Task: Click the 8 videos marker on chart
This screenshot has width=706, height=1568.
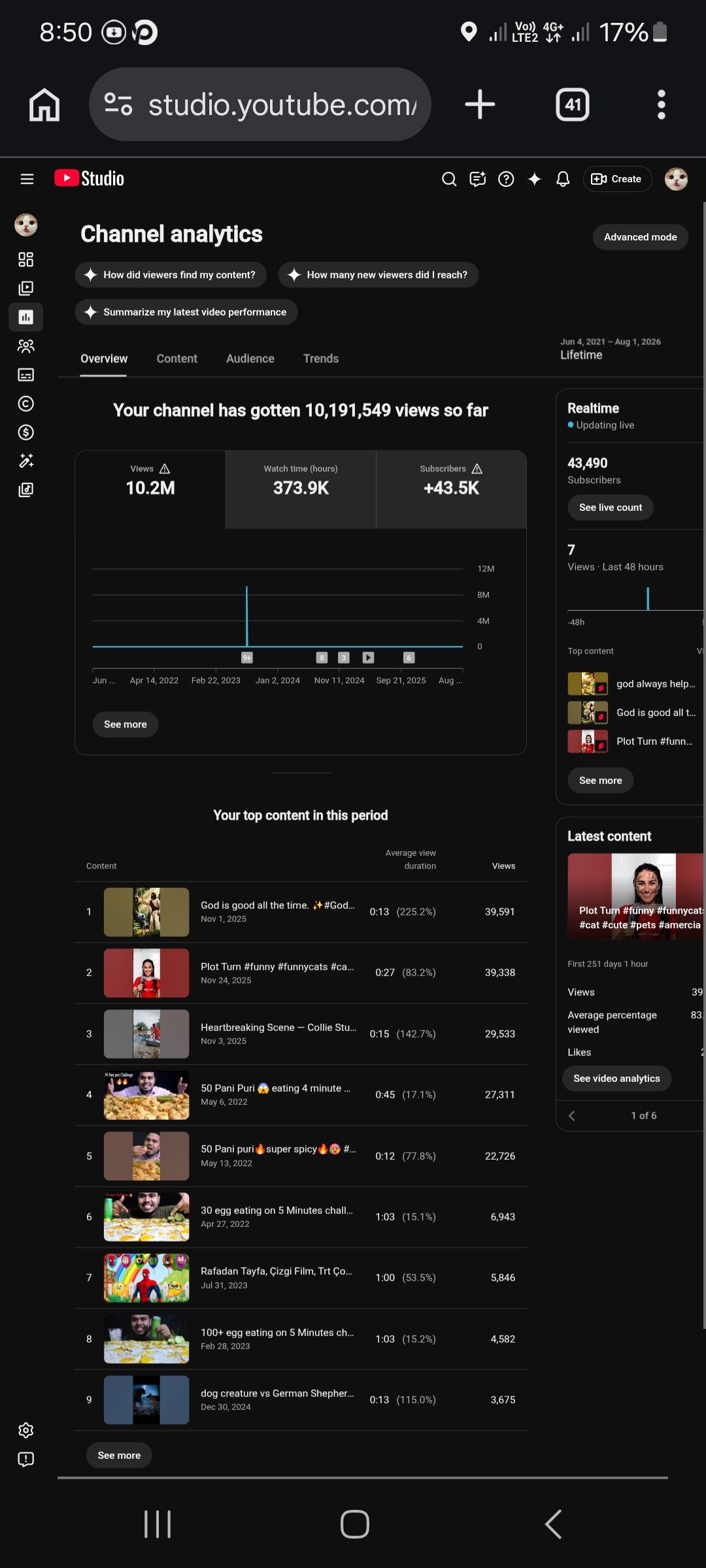Action: (322, 658)
